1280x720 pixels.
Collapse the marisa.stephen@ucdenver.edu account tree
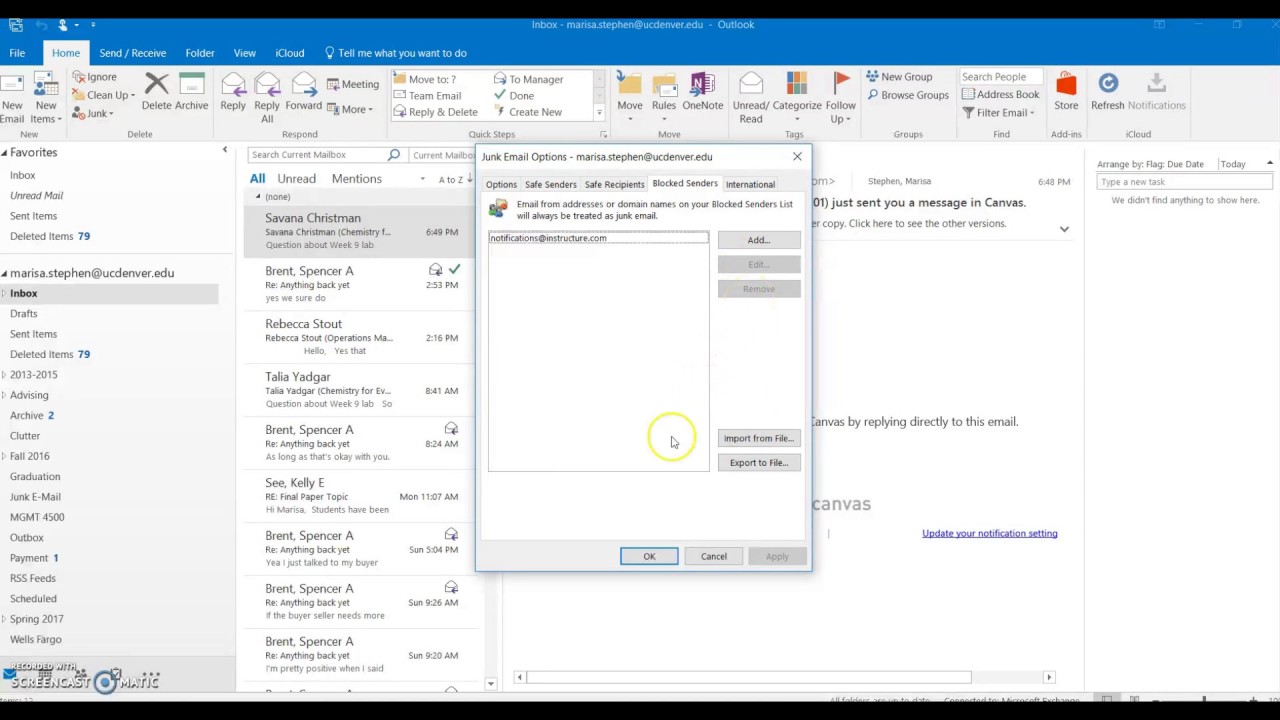(x=4, y=272)
